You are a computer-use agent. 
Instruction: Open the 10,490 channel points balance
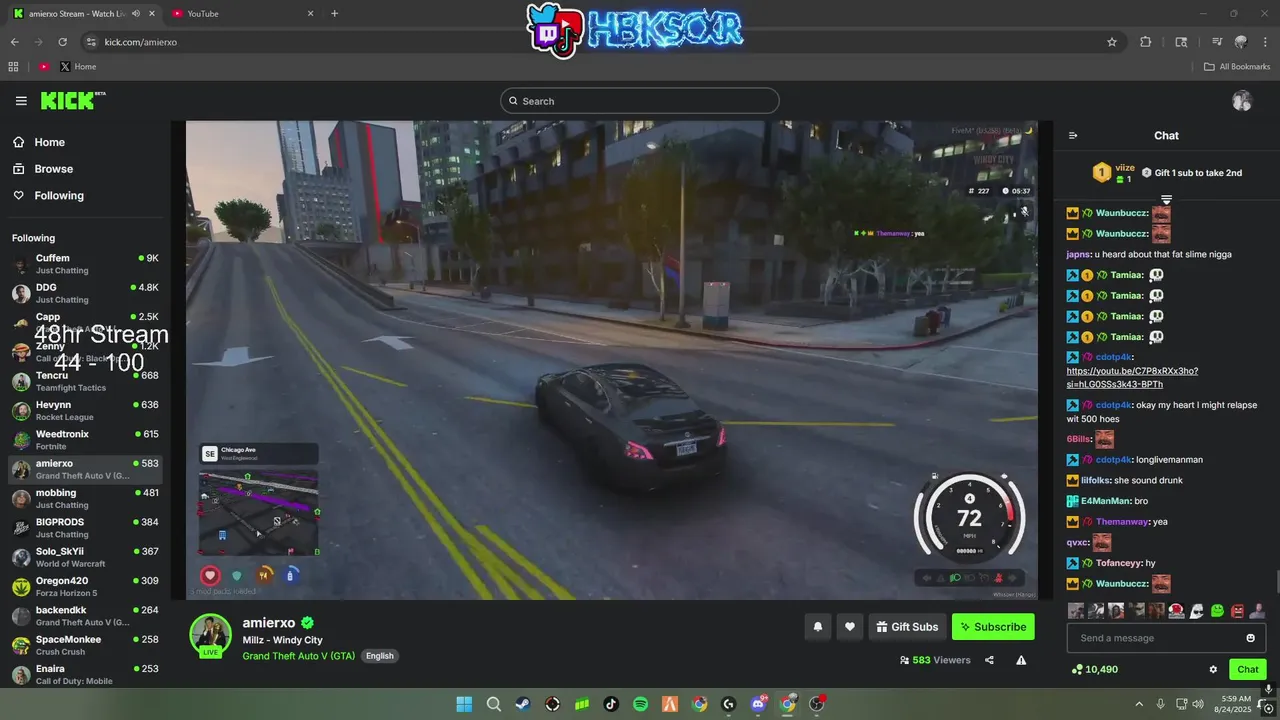click(x=1094, y=669)
